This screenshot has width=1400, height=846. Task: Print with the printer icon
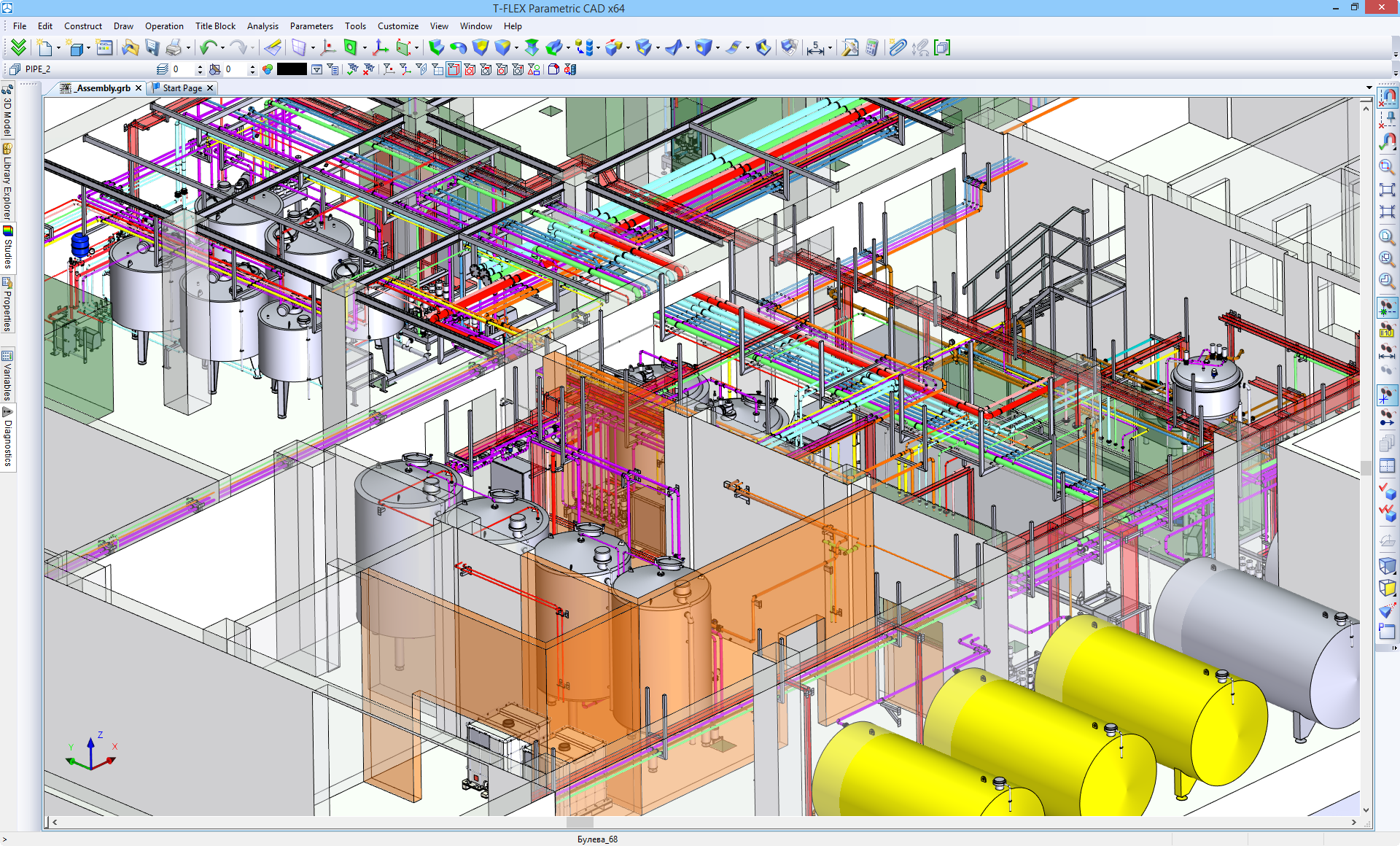(174, 47)
